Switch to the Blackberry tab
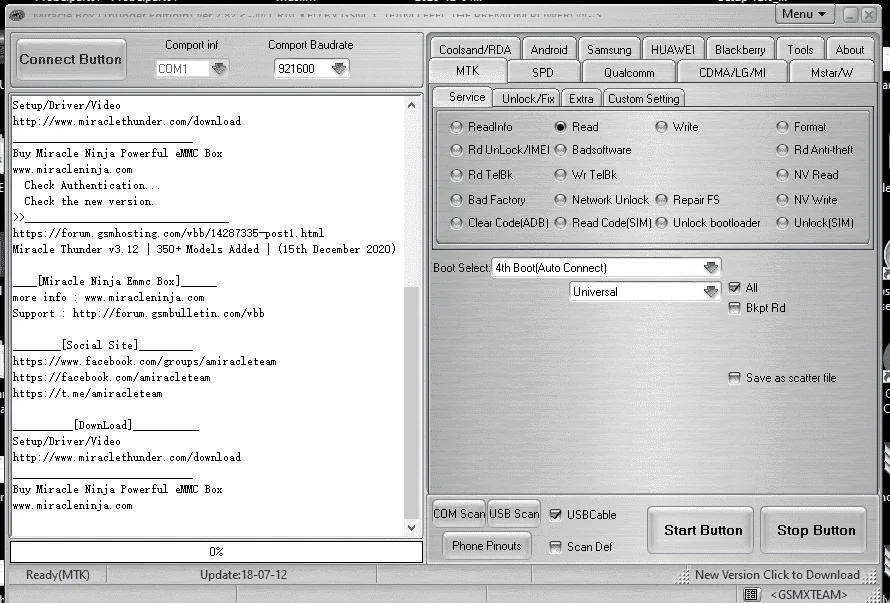The width and height of the screenshot is (890, 603). click(x=740, y=49)
